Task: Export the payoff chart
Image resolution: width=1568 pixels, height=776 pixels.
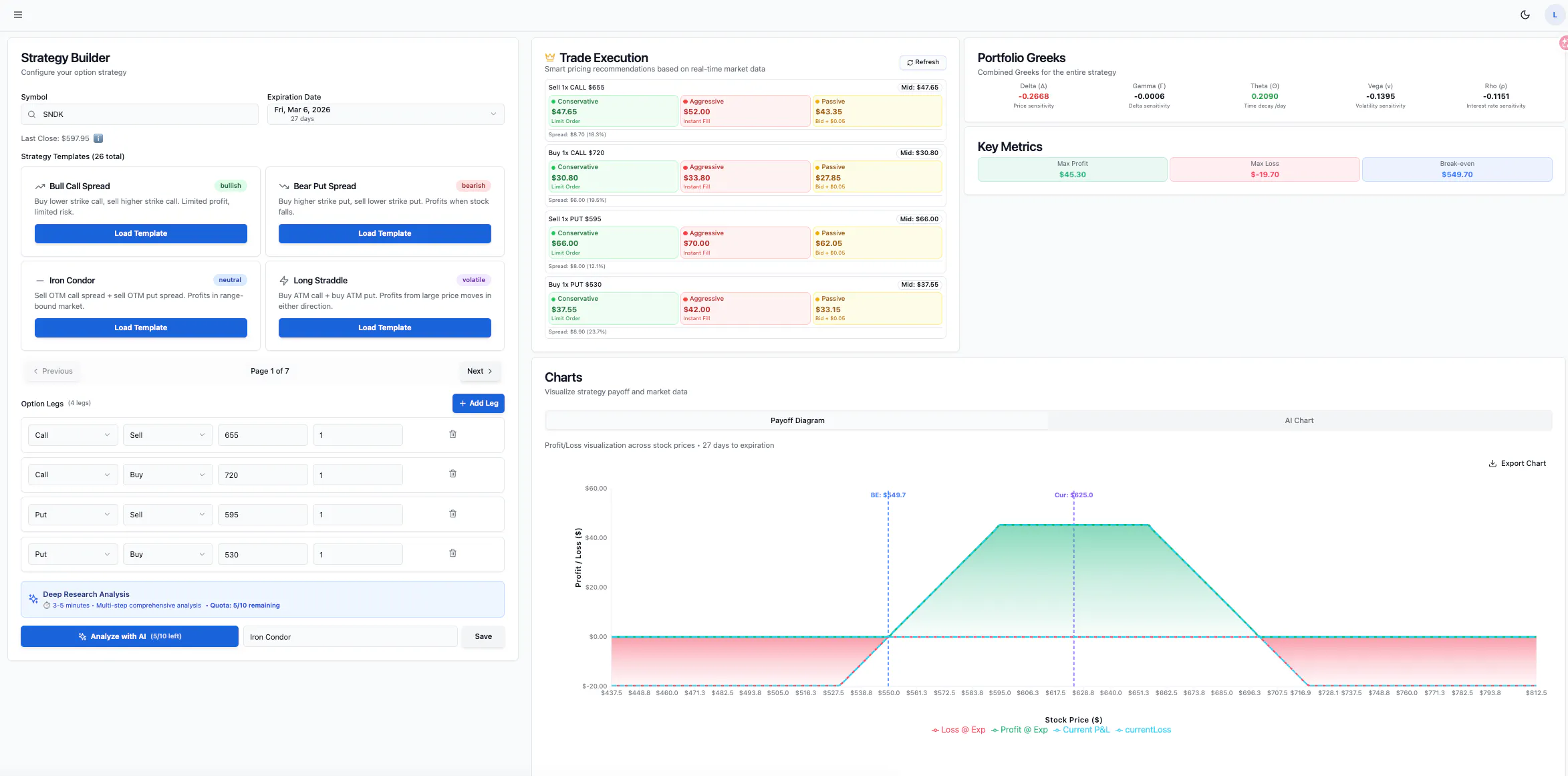Action: [1517, 463]
